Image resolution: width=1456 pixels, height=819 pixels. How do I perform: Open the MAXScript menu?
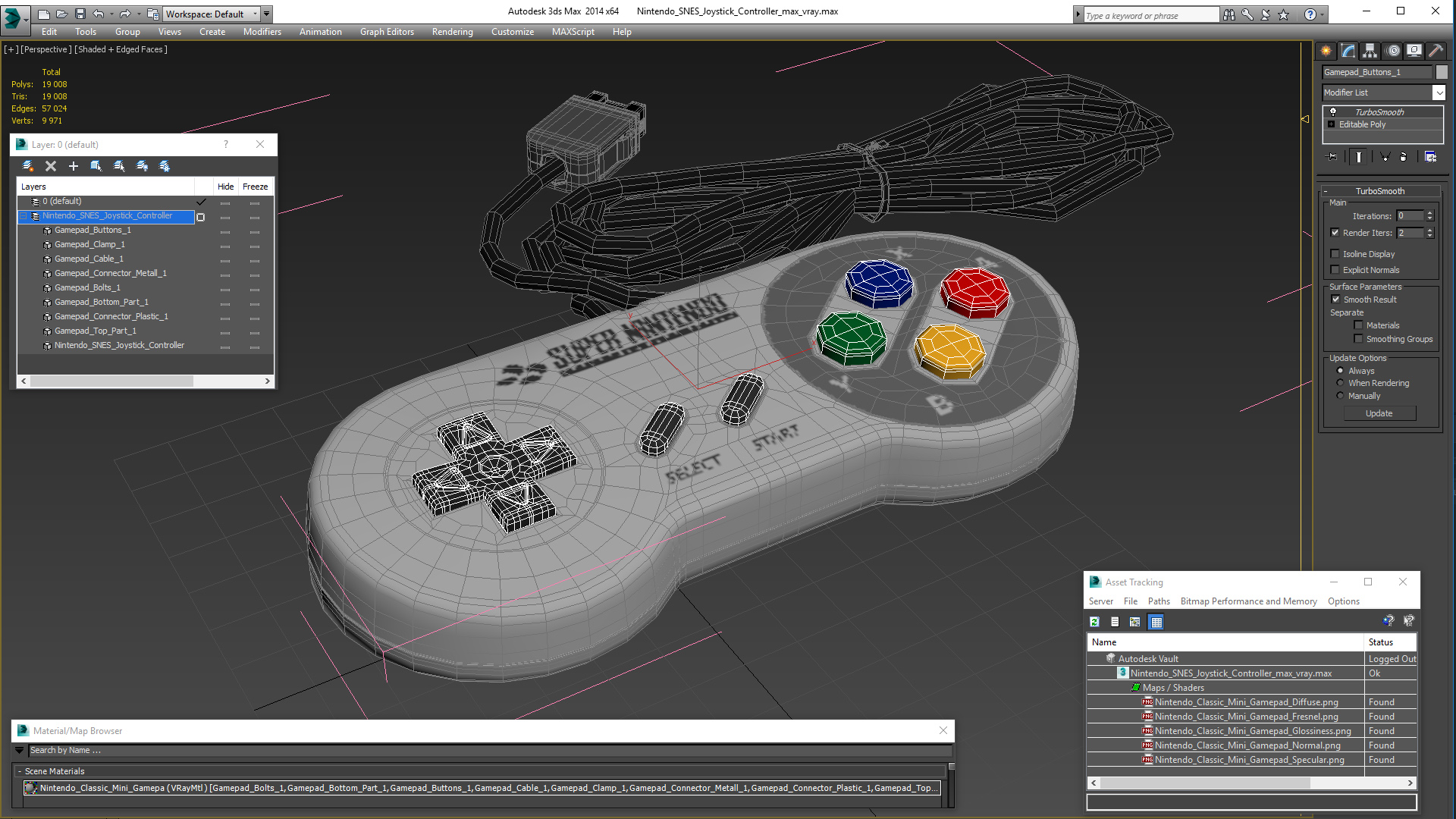click(573, 32)
